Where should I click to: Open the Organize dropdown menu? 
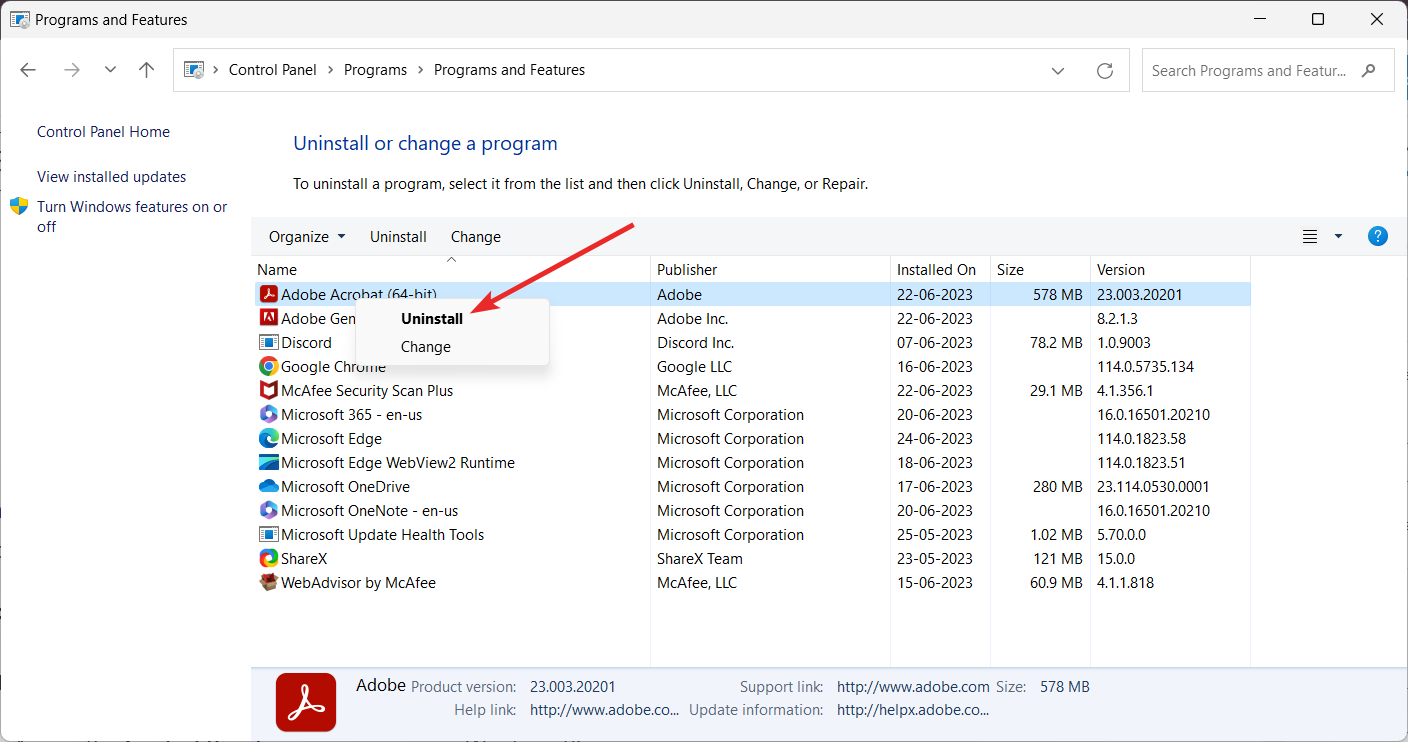307,237
